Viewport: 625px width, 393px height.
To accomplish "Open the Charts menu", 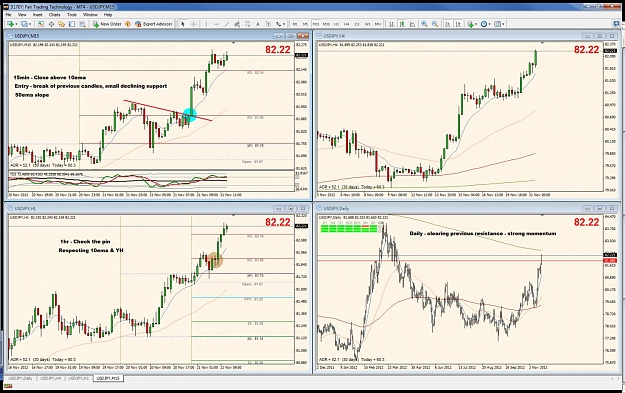I will (x=55, y=15).
